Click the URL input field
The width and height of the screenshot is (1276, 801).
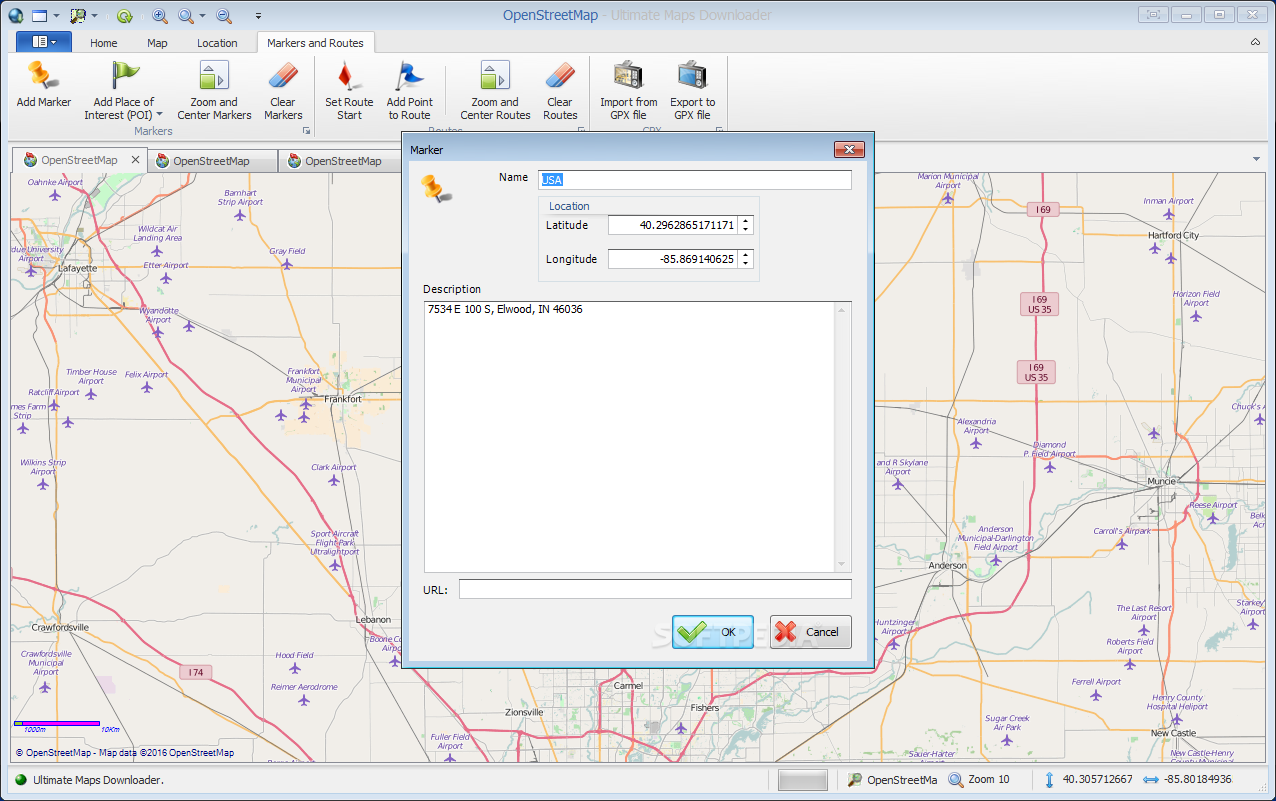coord(655,589)
